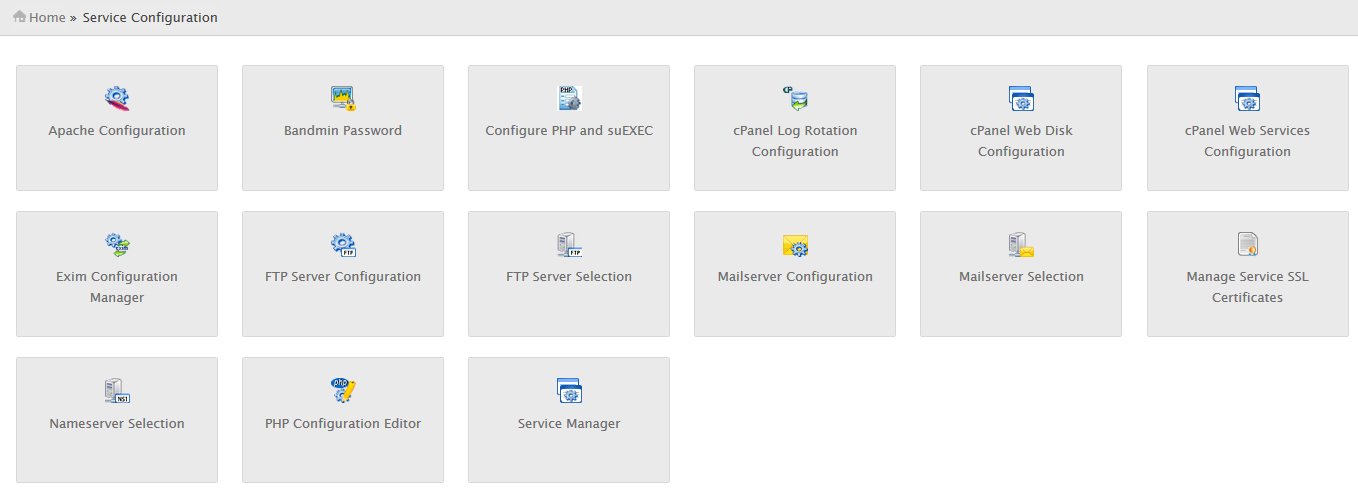Click the Bandmin Password icon
Image resolution: width=1358 pixels, height=498 pixels.
click(x=343, y=98)
